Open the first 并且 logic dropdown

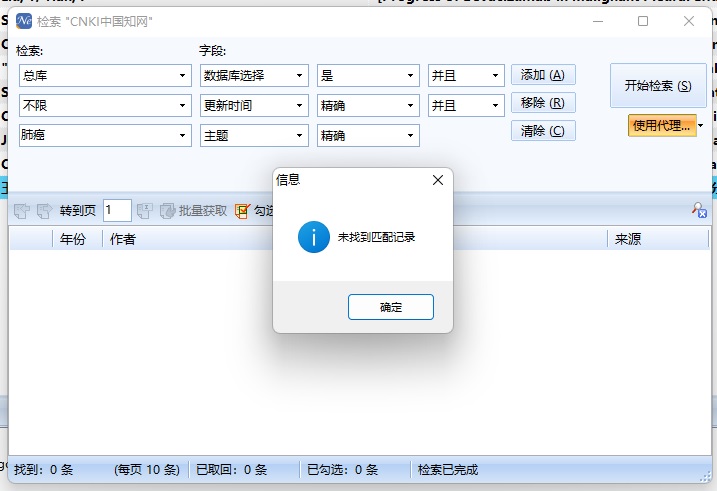point(495,76)
